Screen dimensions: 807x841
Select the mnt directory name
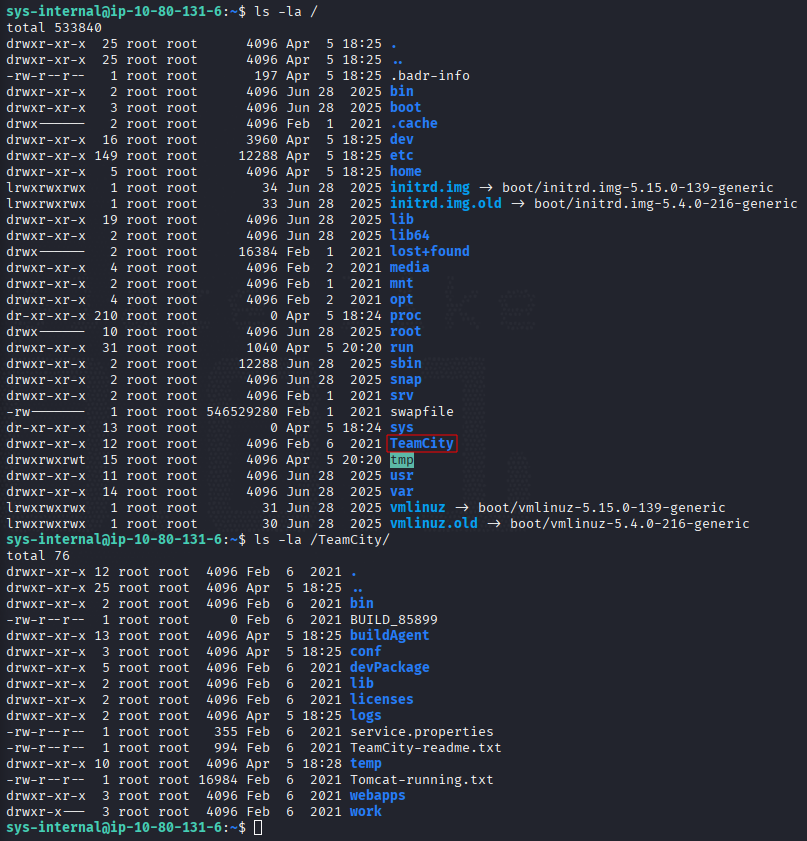[402, 284]
